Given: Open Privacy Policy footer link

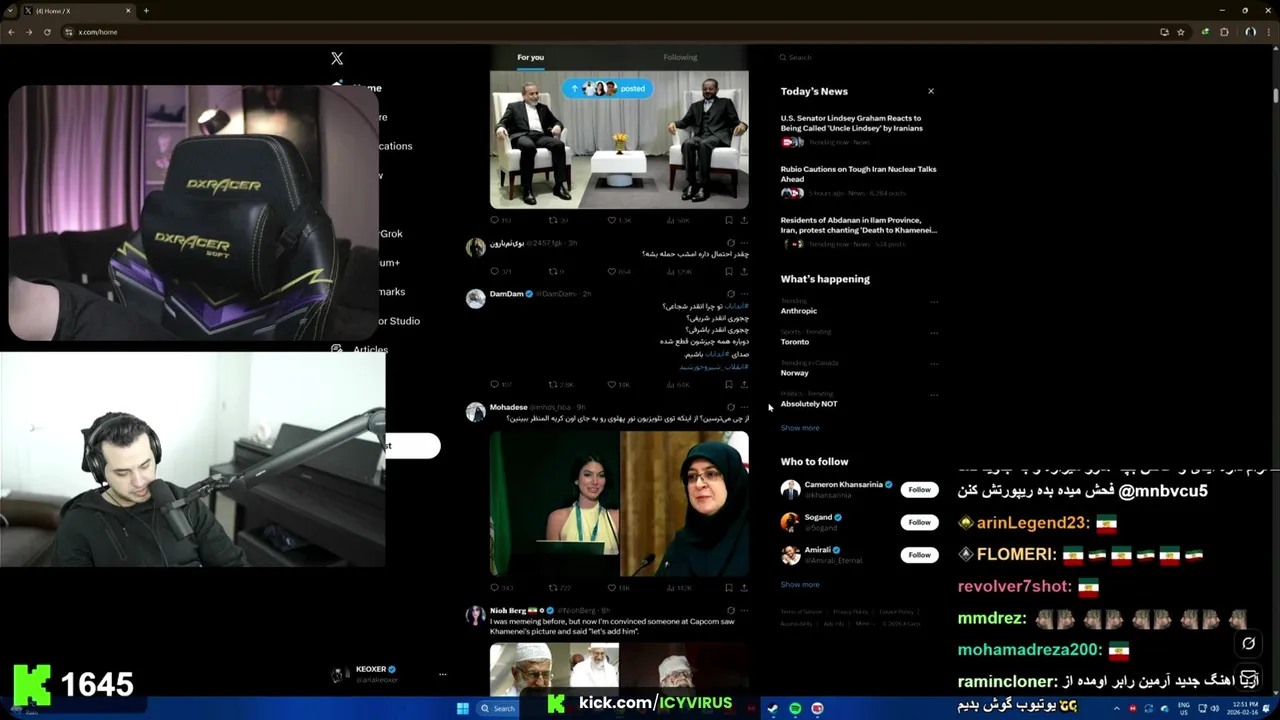Looking at the screenshot, I should pyautogui.click(x=850, y=612).
